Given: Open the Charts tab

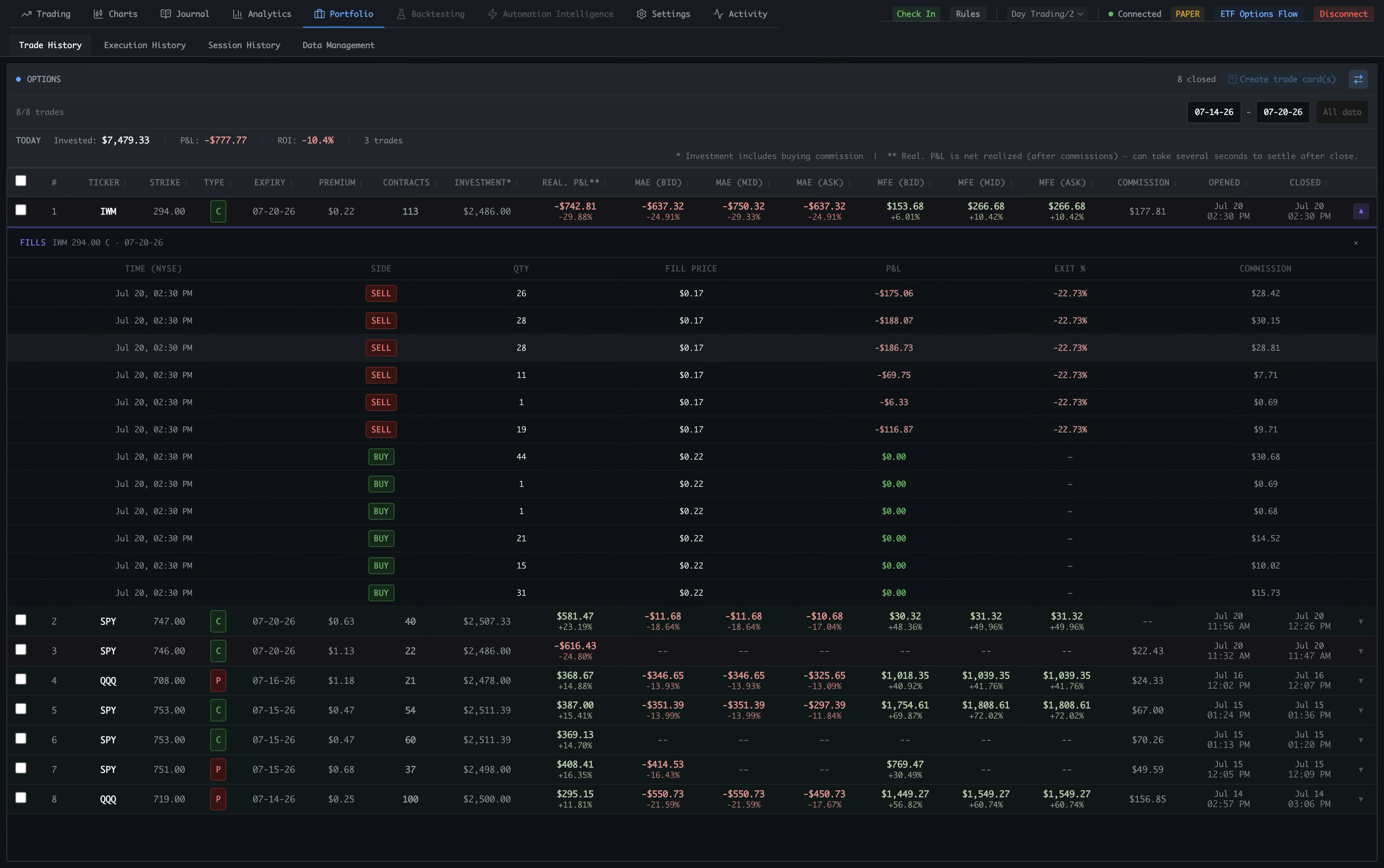Looking at the screenshot, I should [115, 14].
